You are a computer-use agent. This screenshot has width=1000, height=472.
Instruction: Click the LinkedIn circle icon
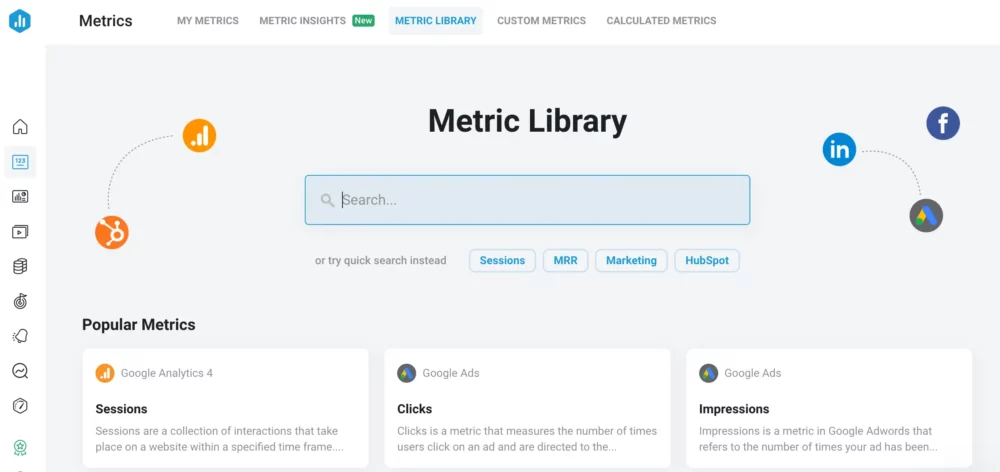(x=839, y=149)
